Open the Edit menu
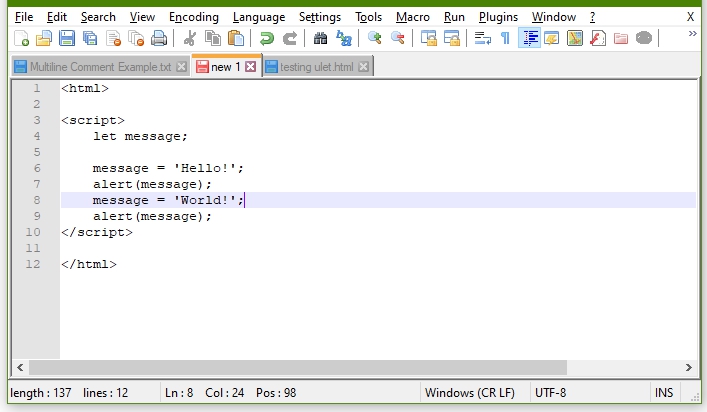The image size is (707, 412). 56,17
